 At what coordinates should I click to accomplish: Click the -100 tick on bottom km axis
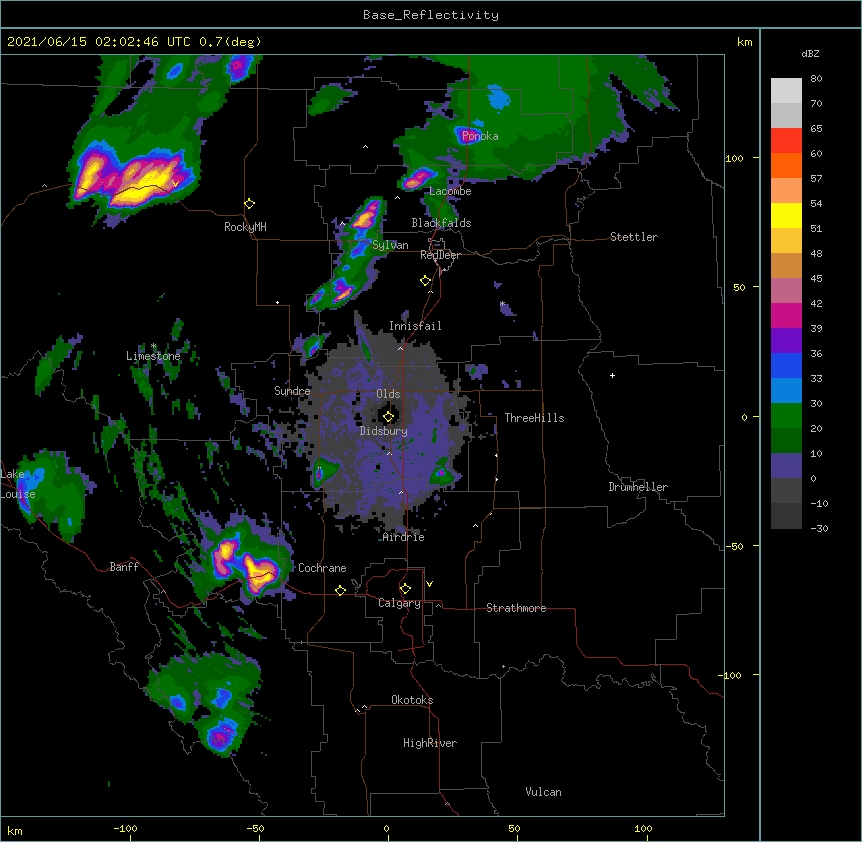coord(125,829)
